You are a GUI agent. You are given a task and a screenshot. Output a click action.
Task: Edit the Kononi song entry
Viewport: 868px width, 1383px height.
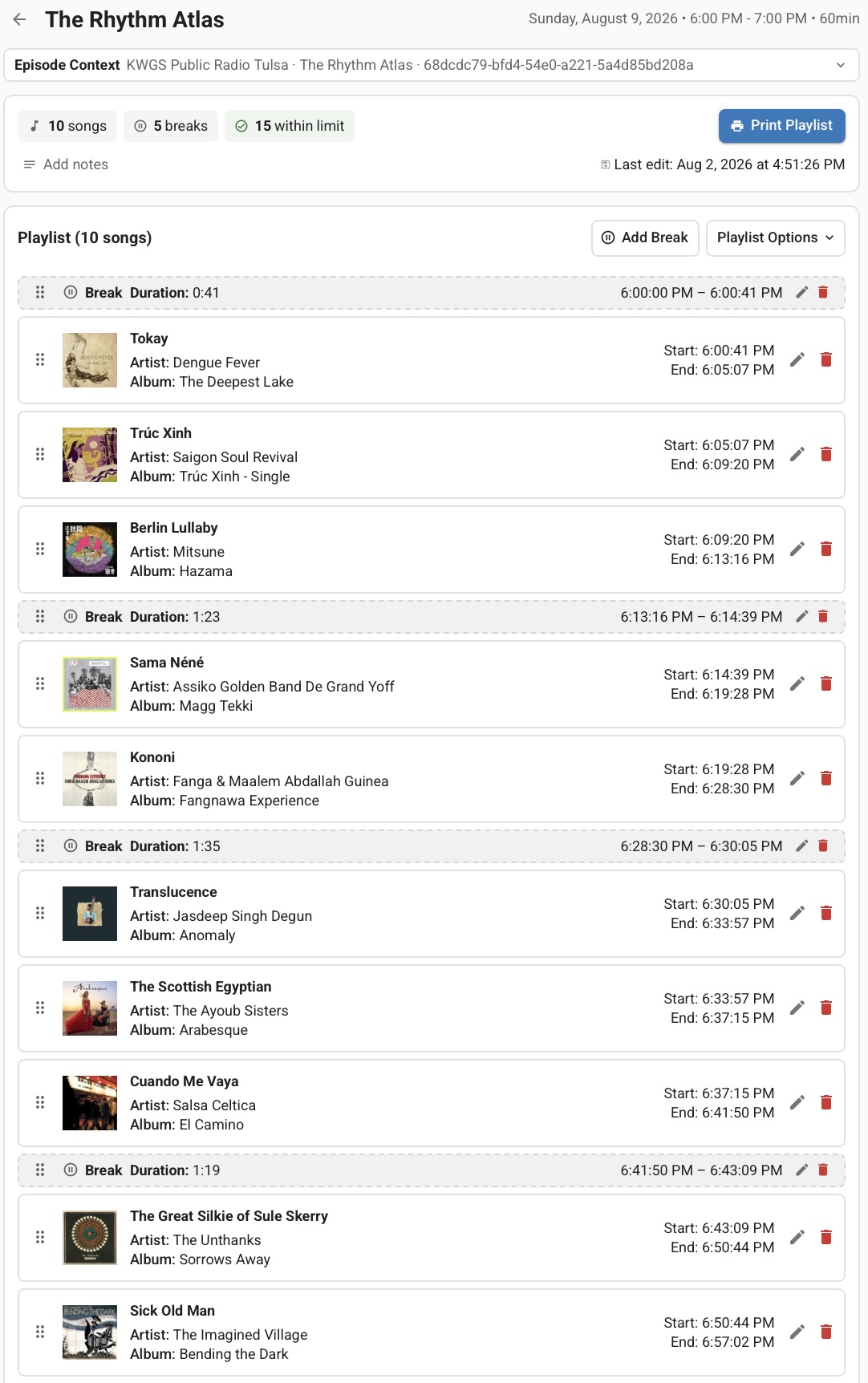tap(797, 778)
